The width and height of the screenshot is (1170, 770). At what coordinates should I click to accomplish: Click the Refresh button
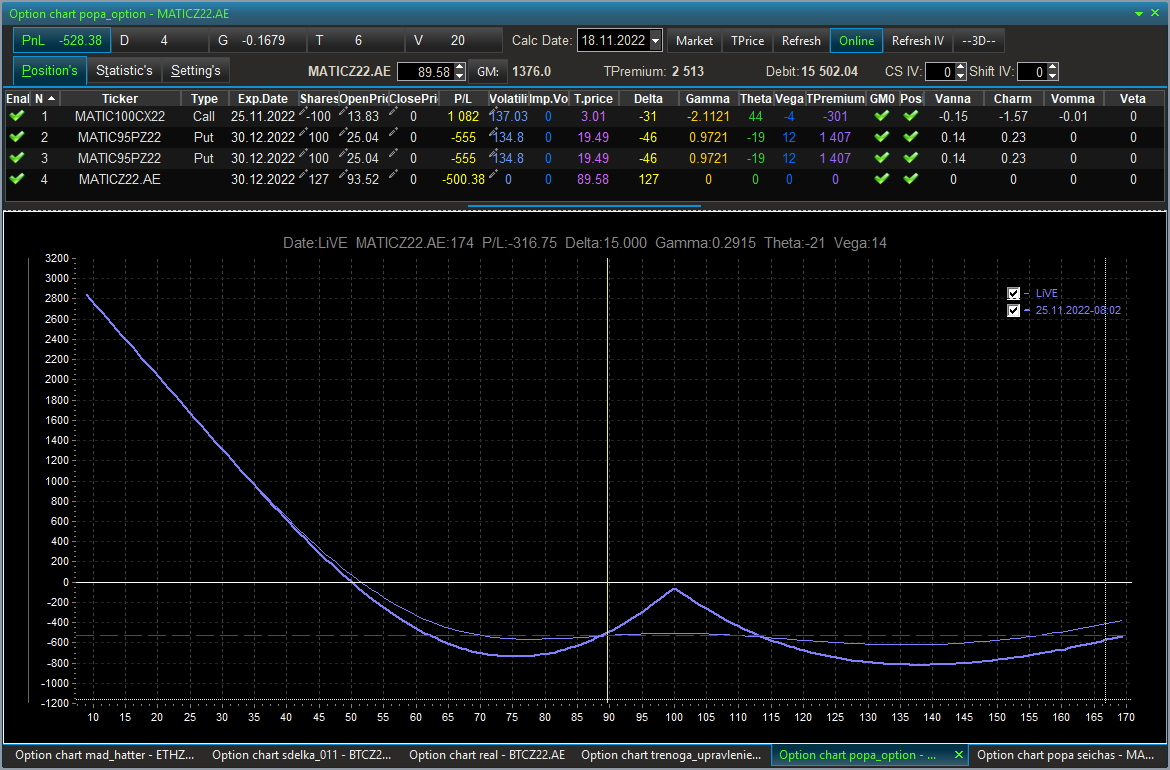click(801, 41)
